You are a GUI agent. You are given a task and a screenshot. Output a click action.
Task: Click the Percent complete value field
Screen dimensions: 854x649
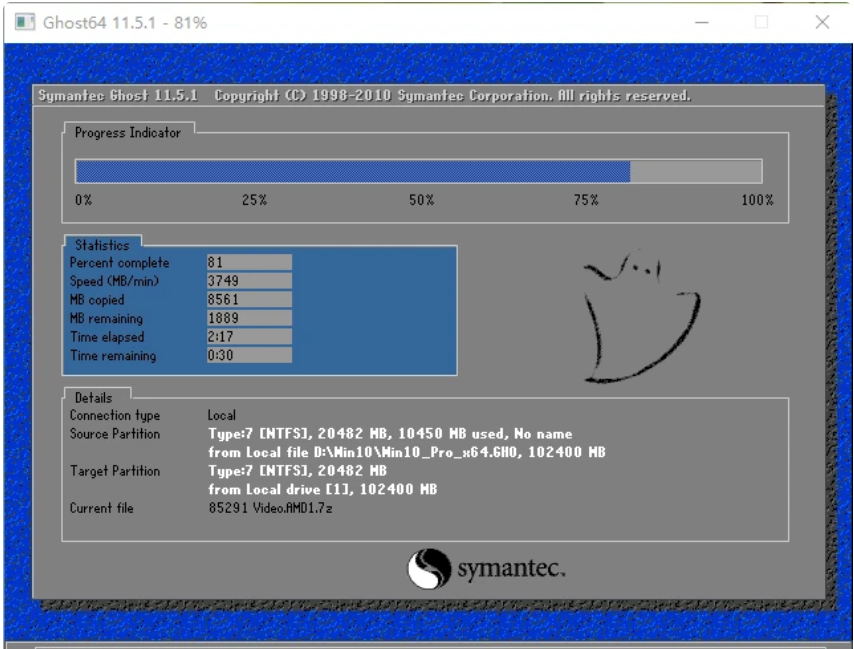[249, 262]
